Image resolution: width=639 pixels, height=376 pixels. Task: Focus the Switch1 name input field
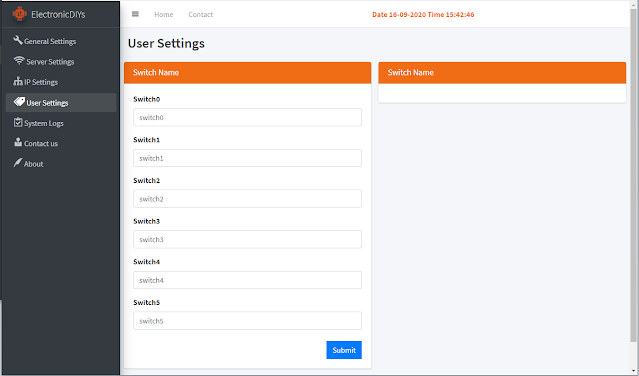point(247,158)
